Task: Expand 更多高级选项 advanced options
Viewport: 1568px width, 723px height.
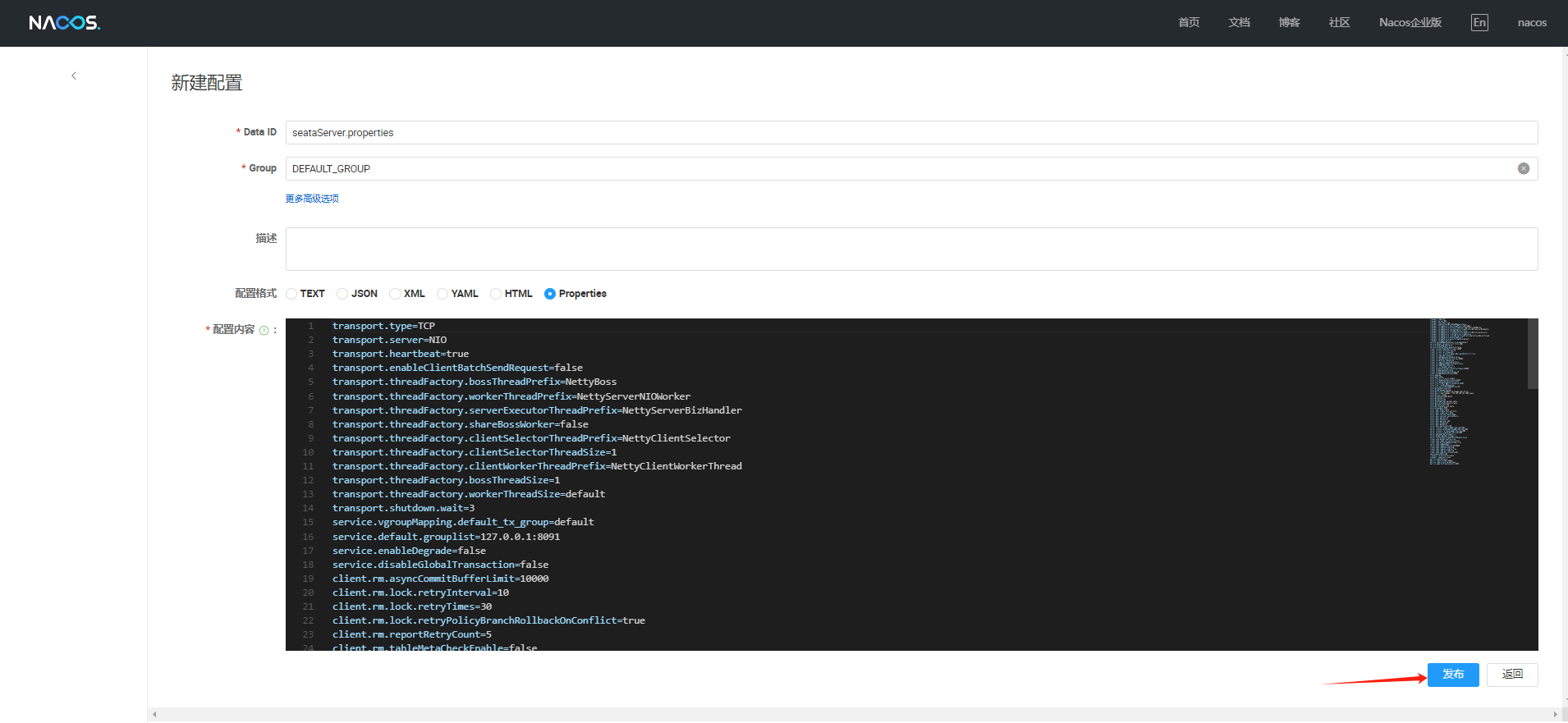Action: [312, 199]
